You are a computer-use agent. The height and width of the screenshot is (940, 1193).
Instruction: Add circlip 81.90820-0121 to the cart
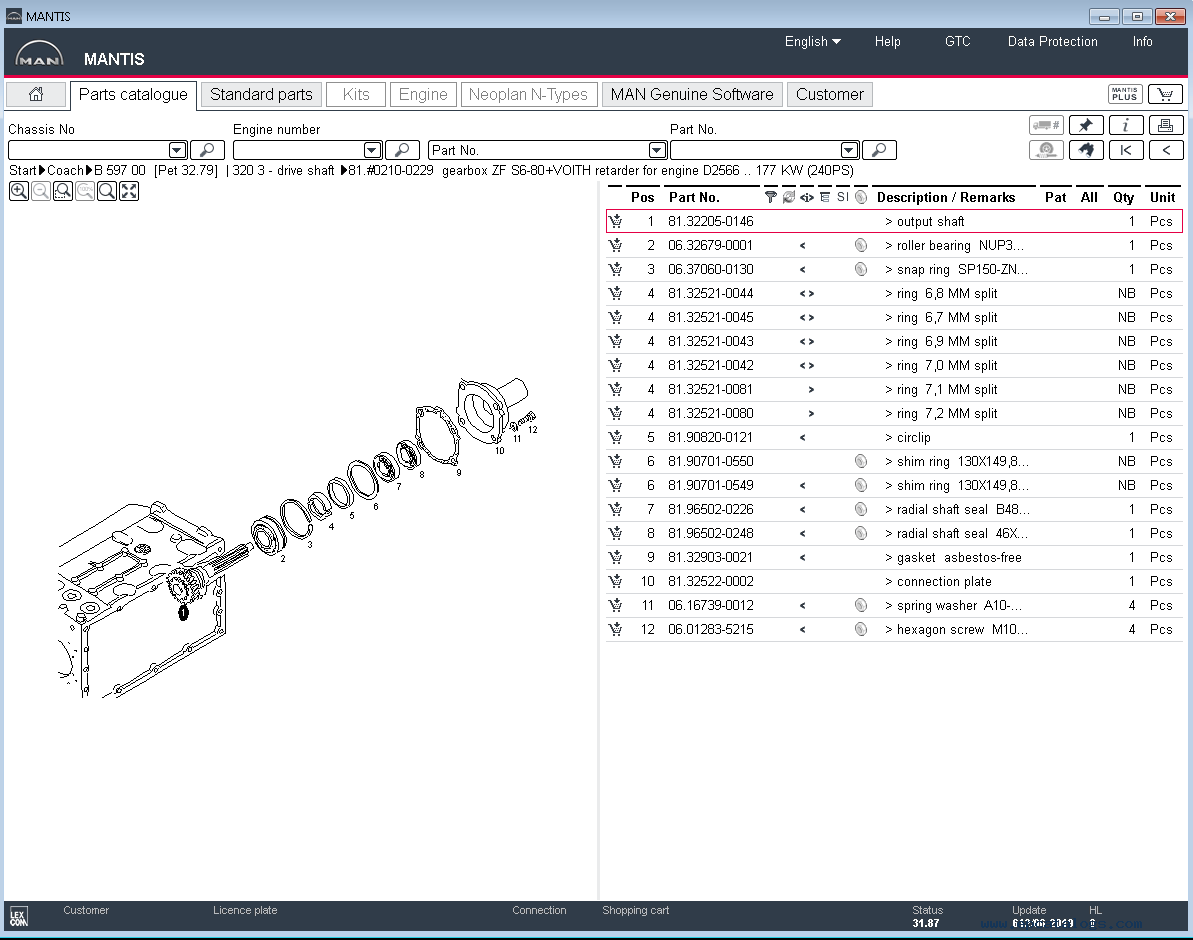click(x=616, y=437)
